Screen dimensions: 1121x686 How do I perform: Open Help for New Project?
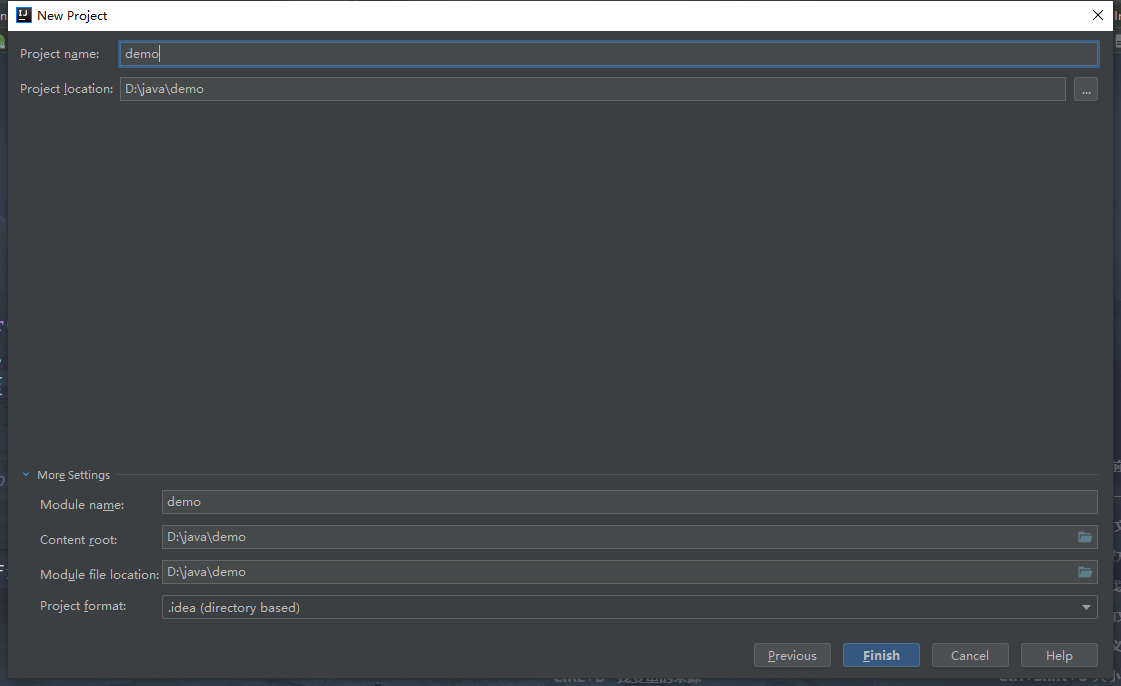pos(1059,655)
